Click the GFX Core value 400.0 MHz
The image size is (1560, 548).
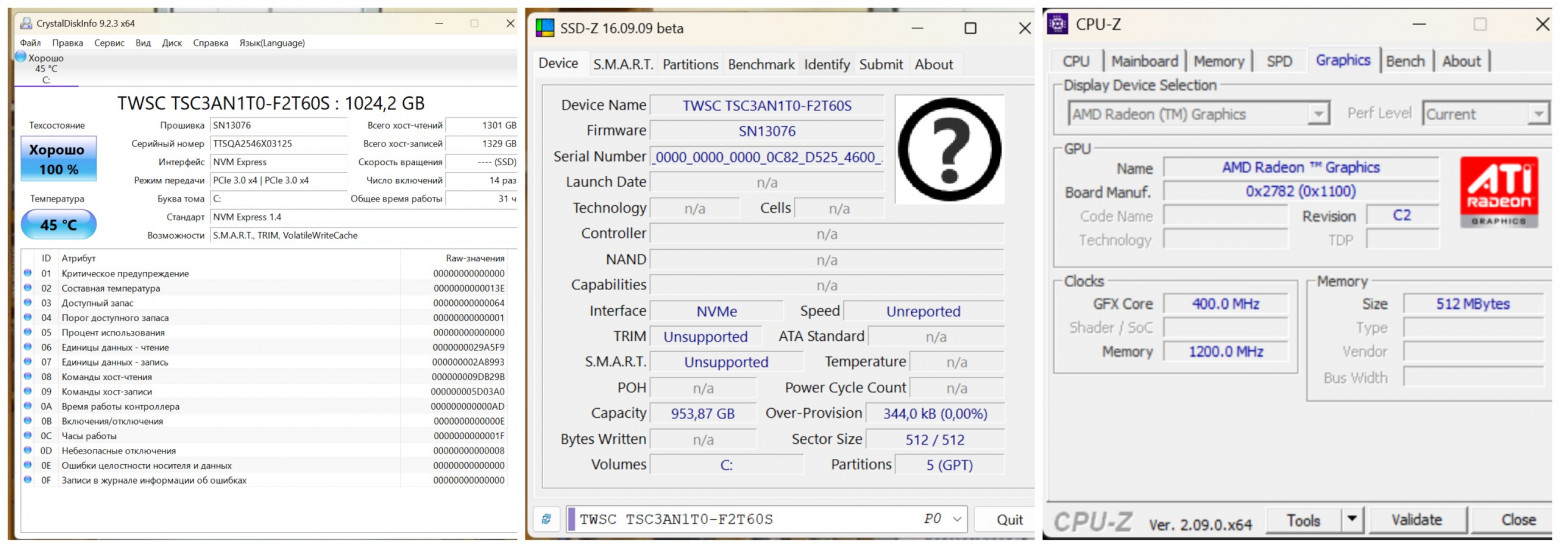(1225, 304)
